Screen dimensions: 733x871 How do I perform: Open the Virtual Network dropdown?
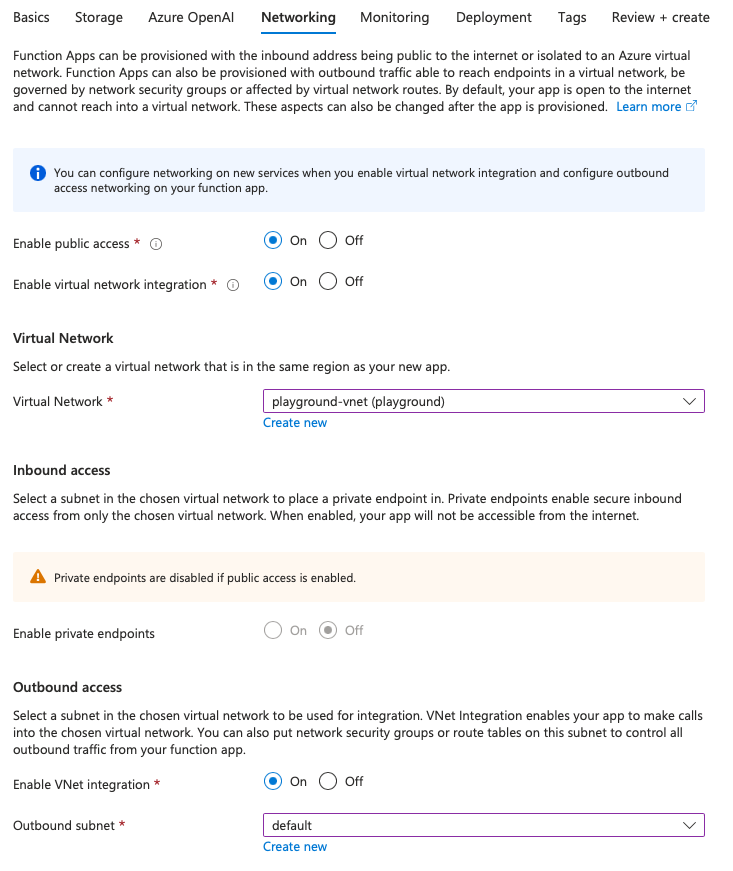(x=484, y=401)
